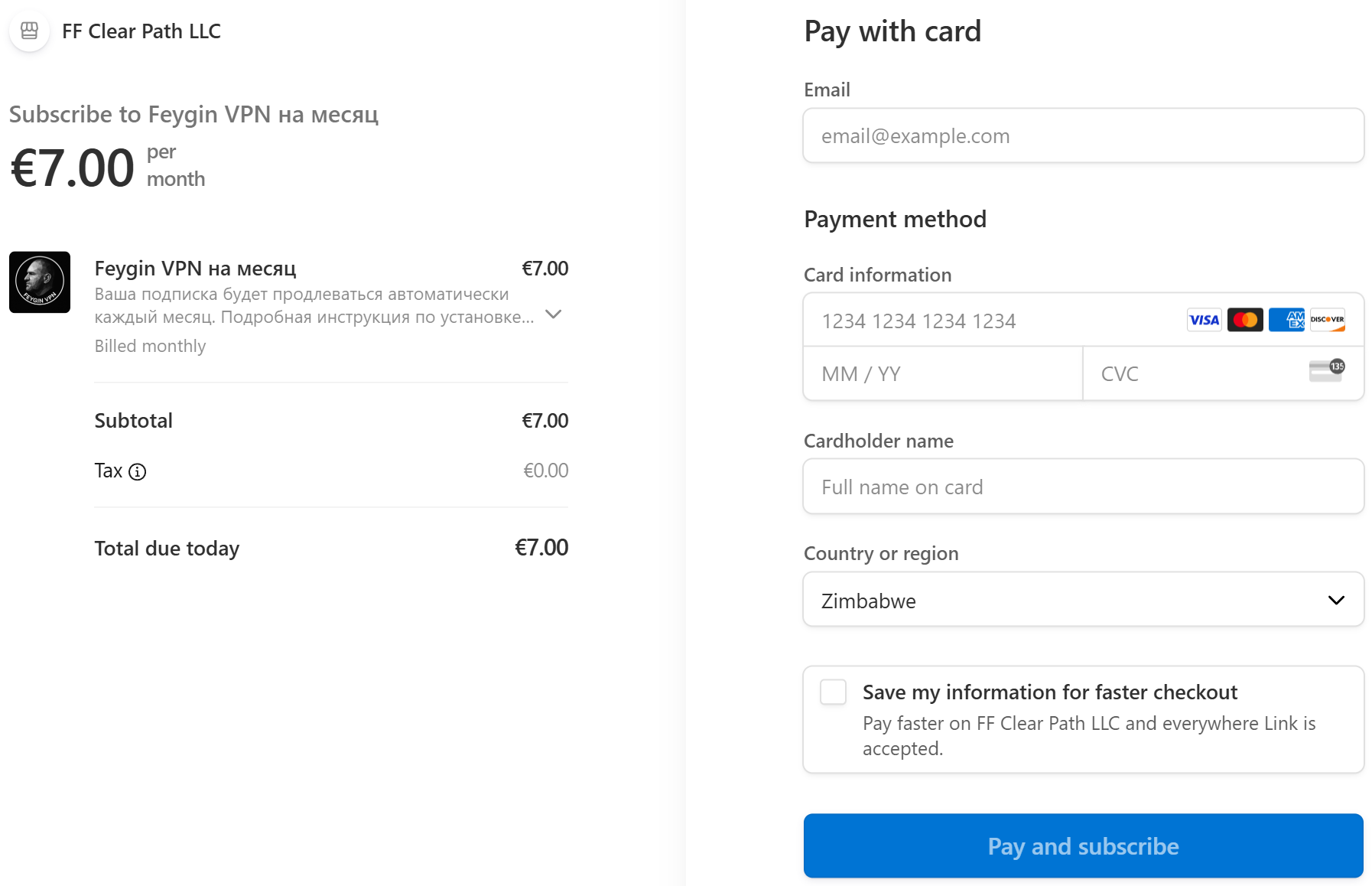Expand the Feygin VPN product description
Viewport: 1372px width, 886px height.
[554, 314]
